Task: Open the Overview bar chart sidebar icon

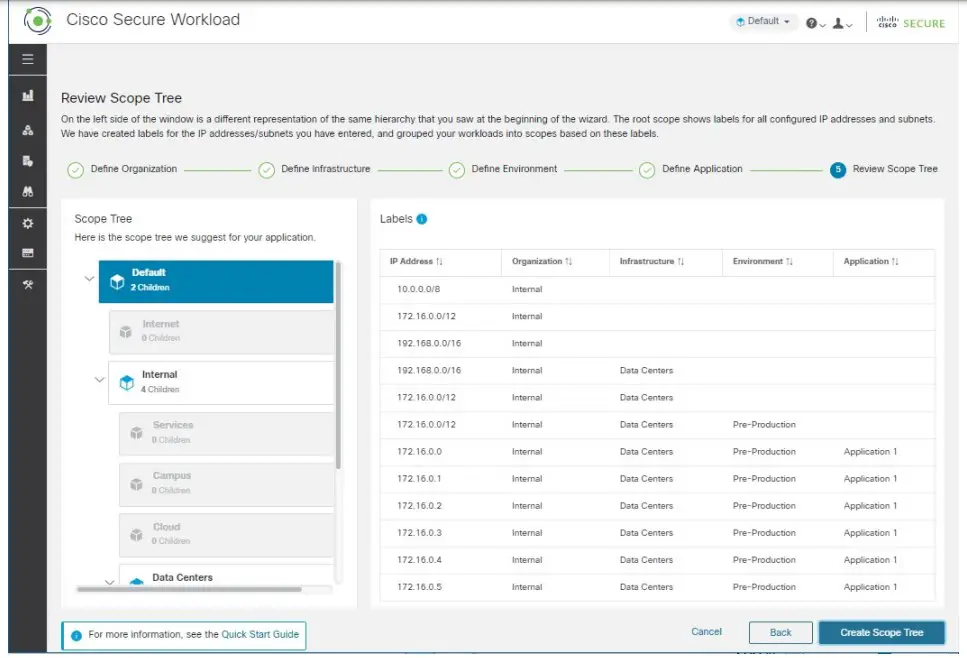Action: (x=28, y=96)
